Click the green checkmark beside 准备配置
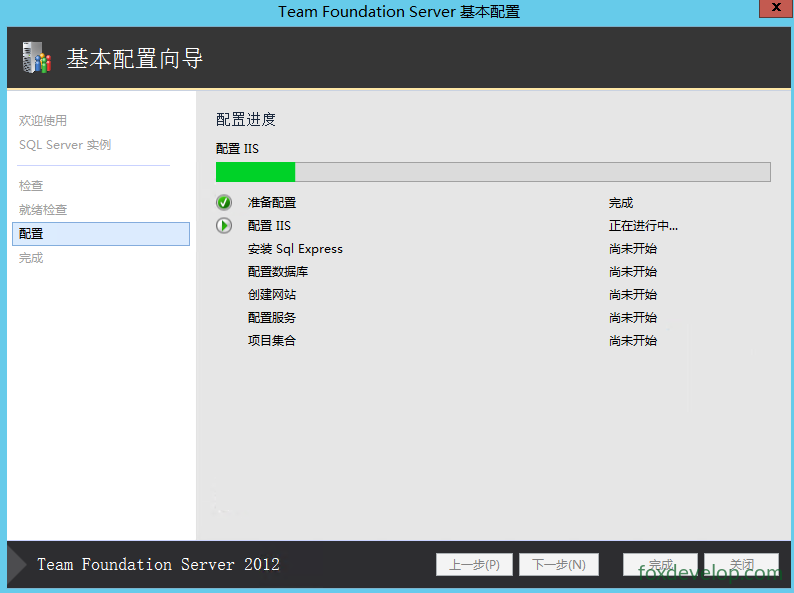The height and width of the screenshot is (593, 794). (224, 203)
